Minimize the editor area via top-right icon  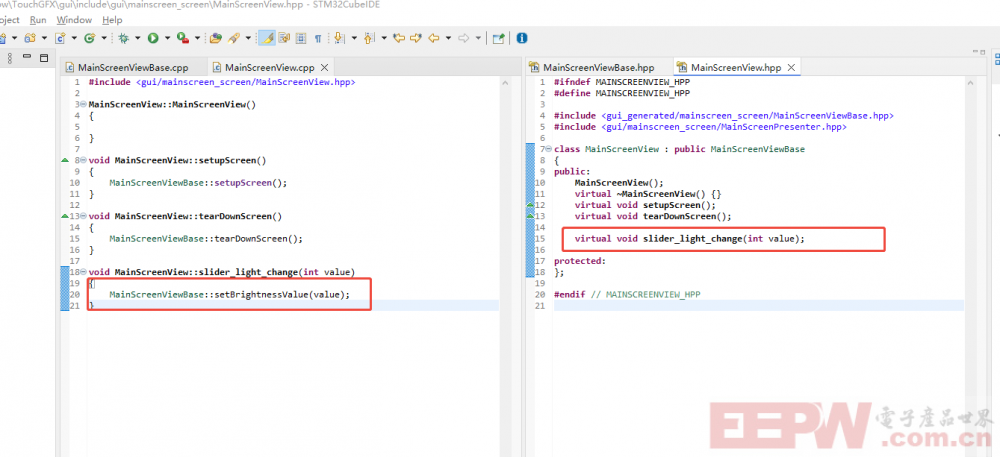click(x=974, y=52)
